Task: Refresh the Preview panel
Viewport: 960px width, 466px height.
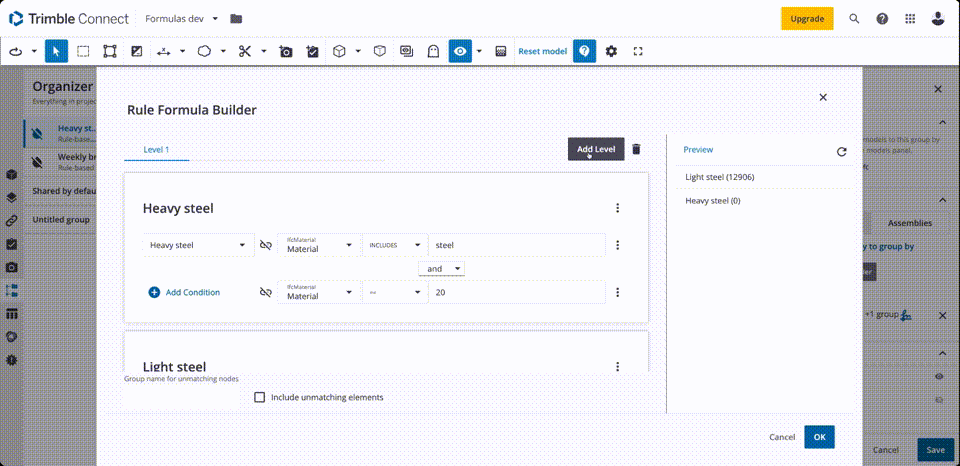Action: point(842,152)
